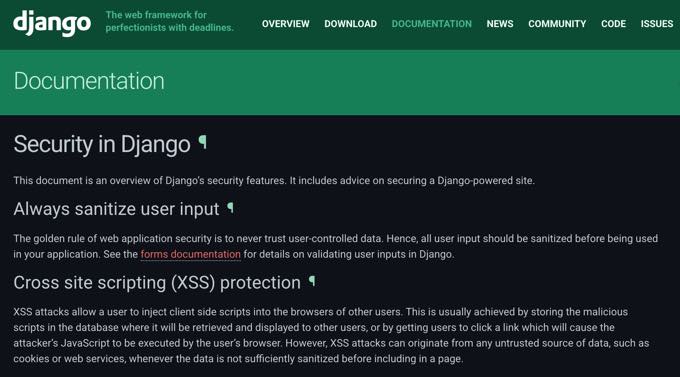The image size is (680, 377).
Task: Open the Overview nav item
Action: (285, 24)
